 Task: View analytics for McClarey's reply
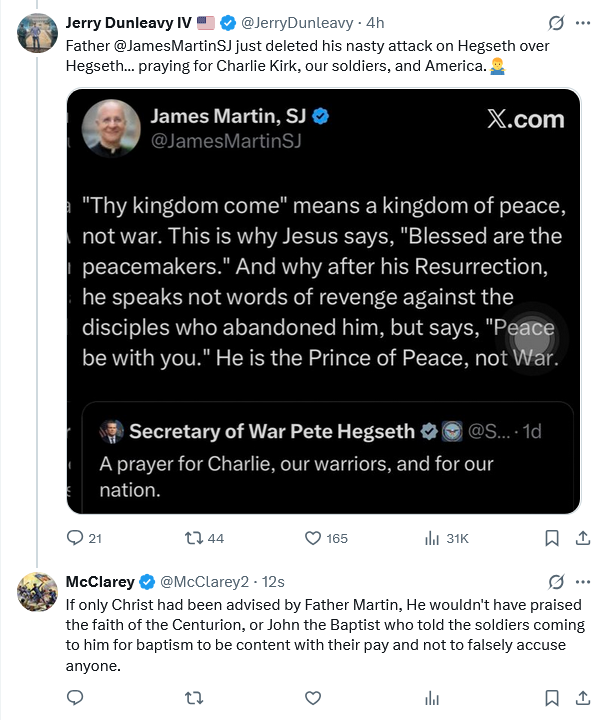click(x=432, y=698)
